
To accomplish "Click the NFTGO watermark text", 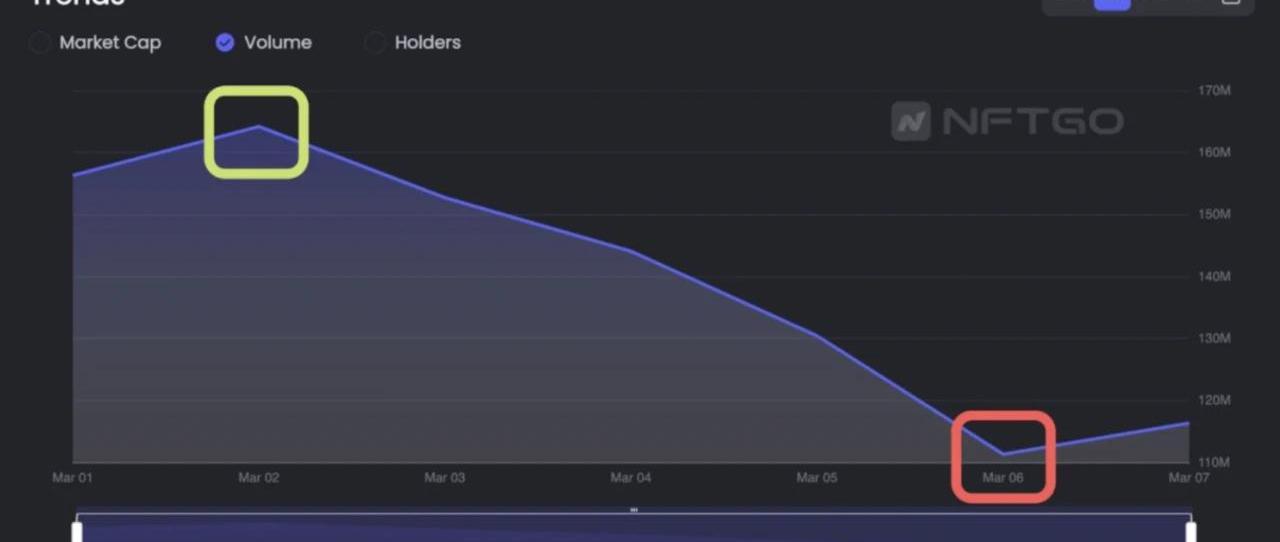I will 1032,122.
